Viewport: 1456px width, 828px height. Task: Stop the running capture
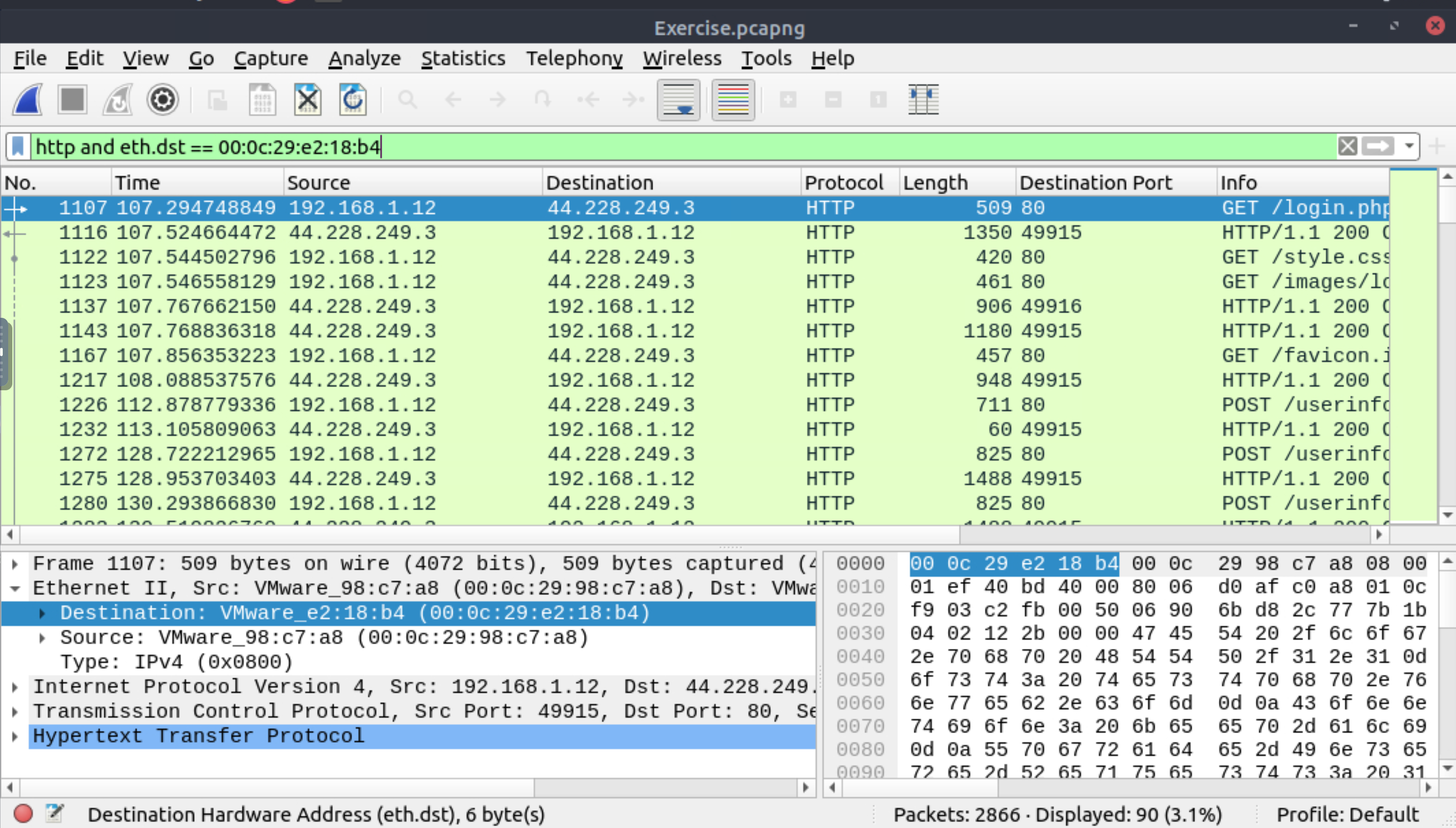pyautogui.click(x=72, y=99)
